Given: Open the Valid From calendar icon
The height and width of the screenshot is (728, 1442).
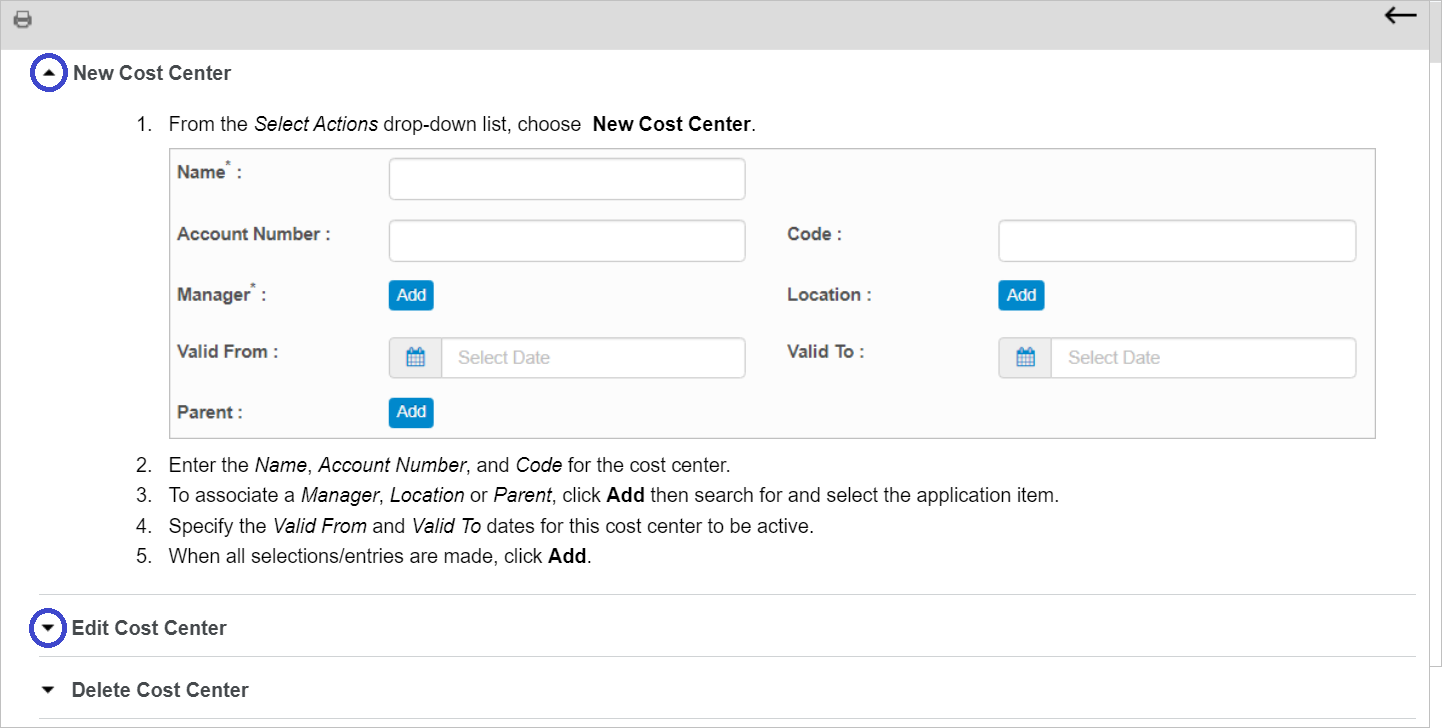Looking at the screenshot, I should click(x=416, y=358).
